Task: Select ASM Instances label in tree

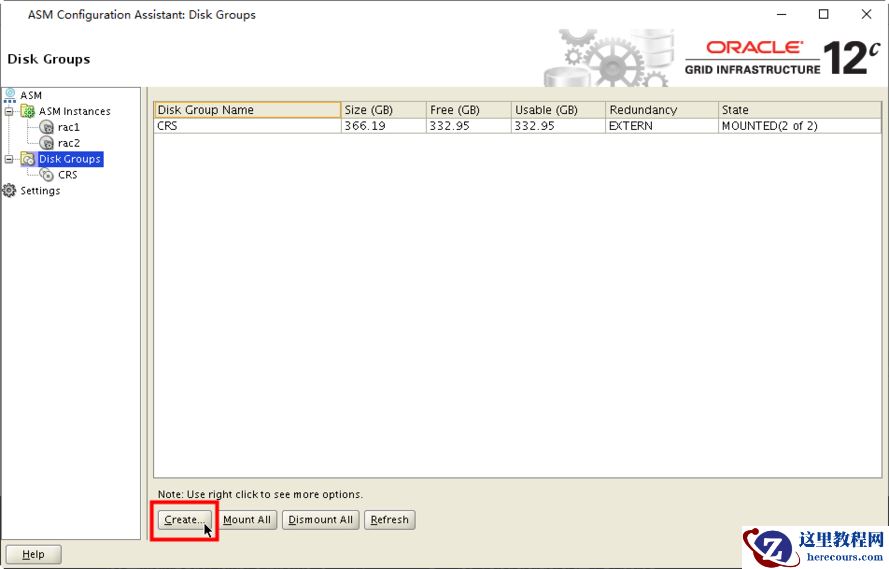Action: [x=74, y=111]
